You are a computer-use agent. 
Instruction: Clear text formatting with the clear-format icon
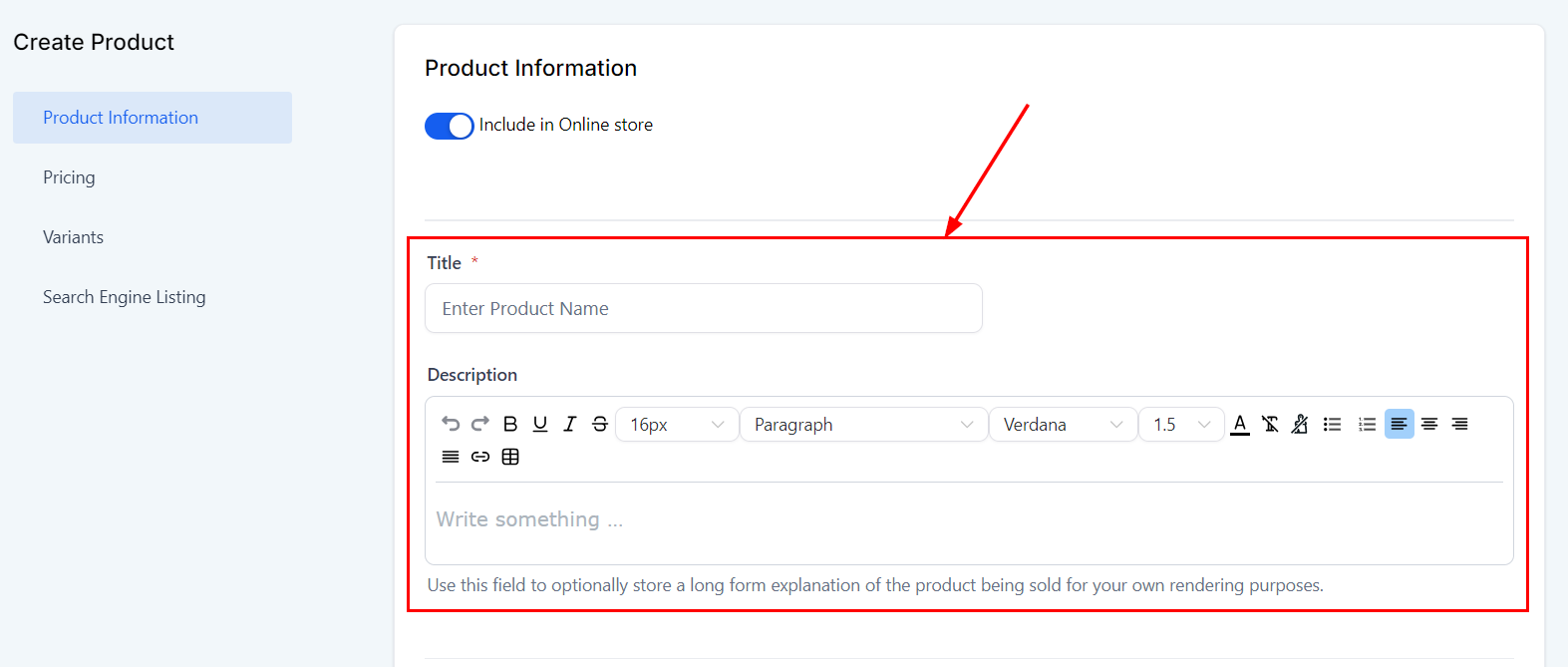click(x=1270, y=424)
